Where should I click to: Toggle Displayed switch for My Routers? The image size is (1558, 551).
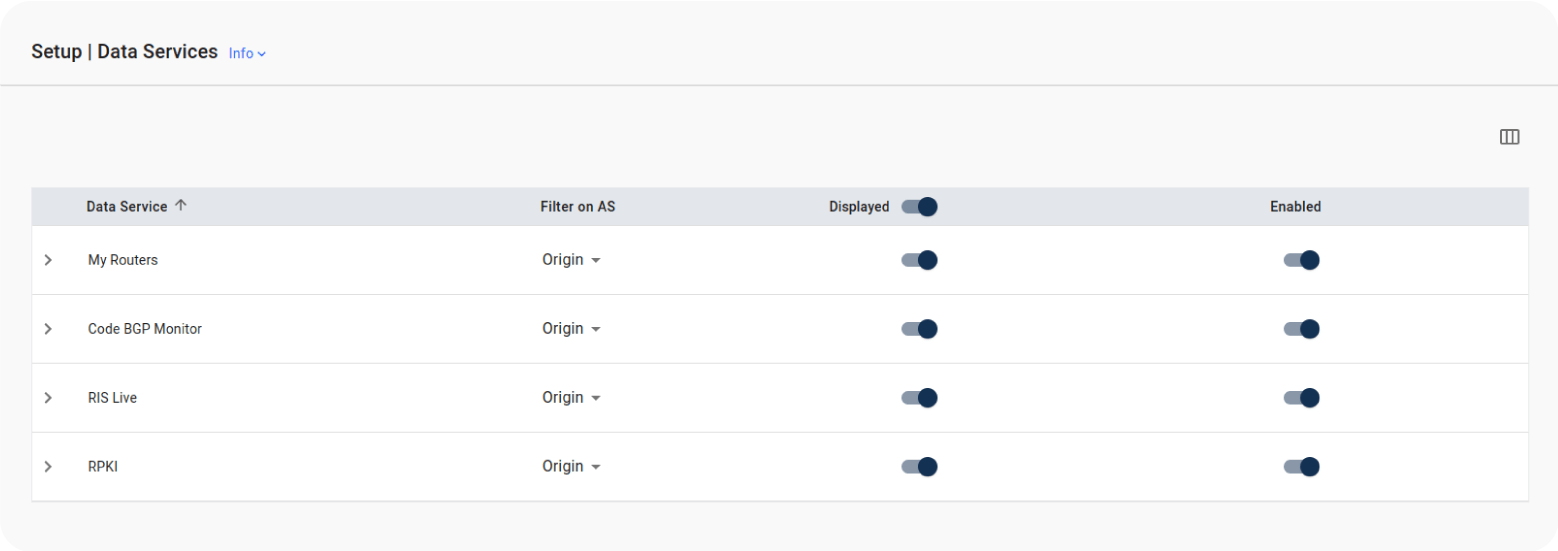[919, 260]
